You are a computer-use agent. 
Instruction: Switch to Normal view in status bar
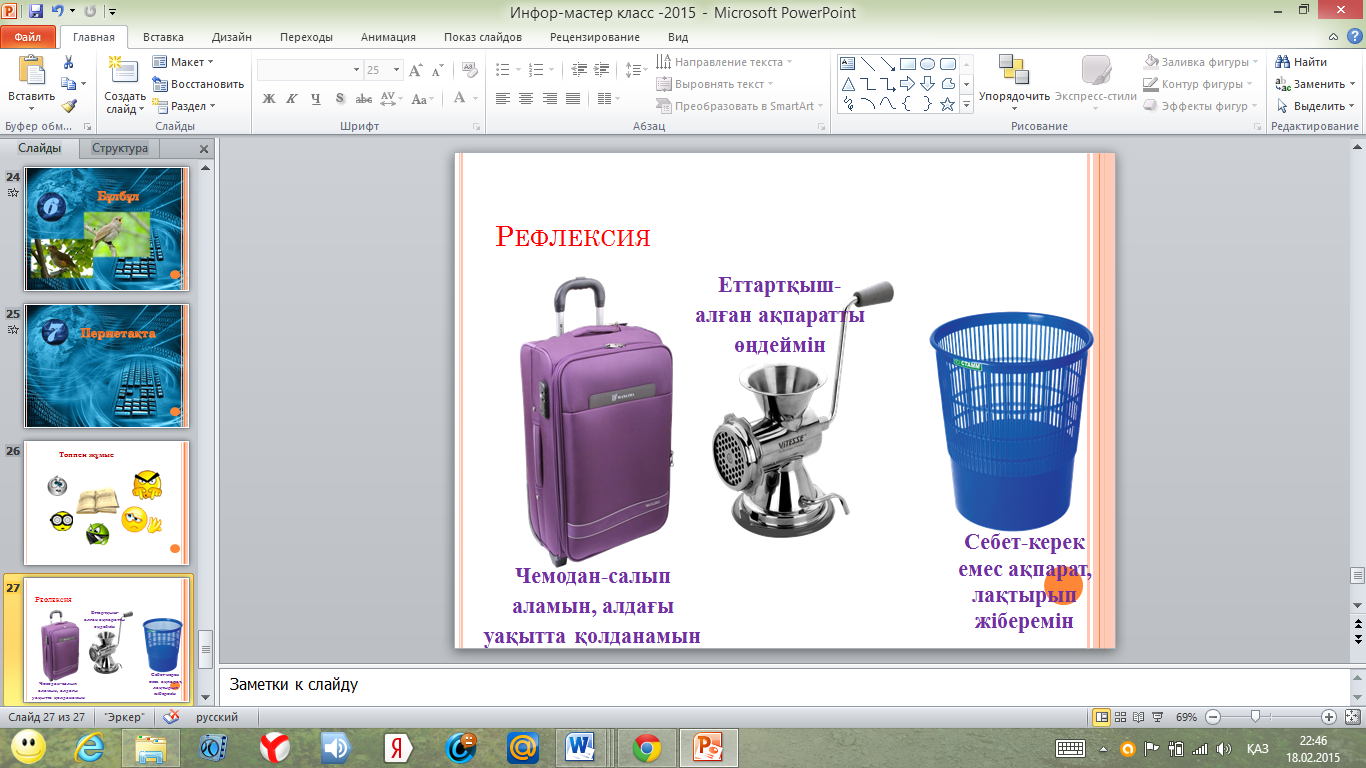pos(1101,717)
